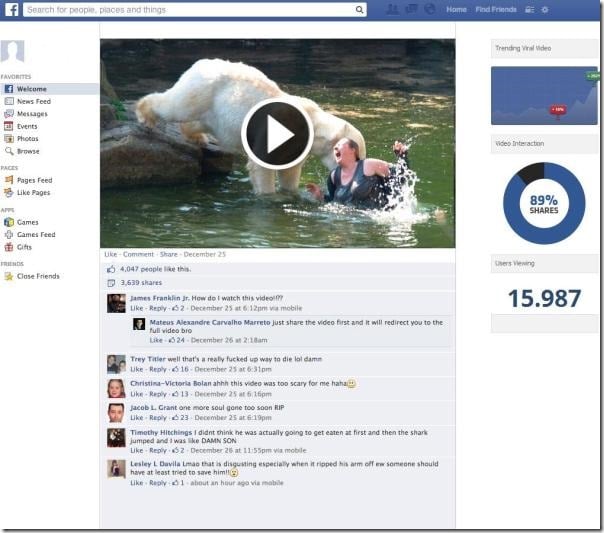604x533 pixels.
Task: Click Share under the video
Action: [169, 254]
